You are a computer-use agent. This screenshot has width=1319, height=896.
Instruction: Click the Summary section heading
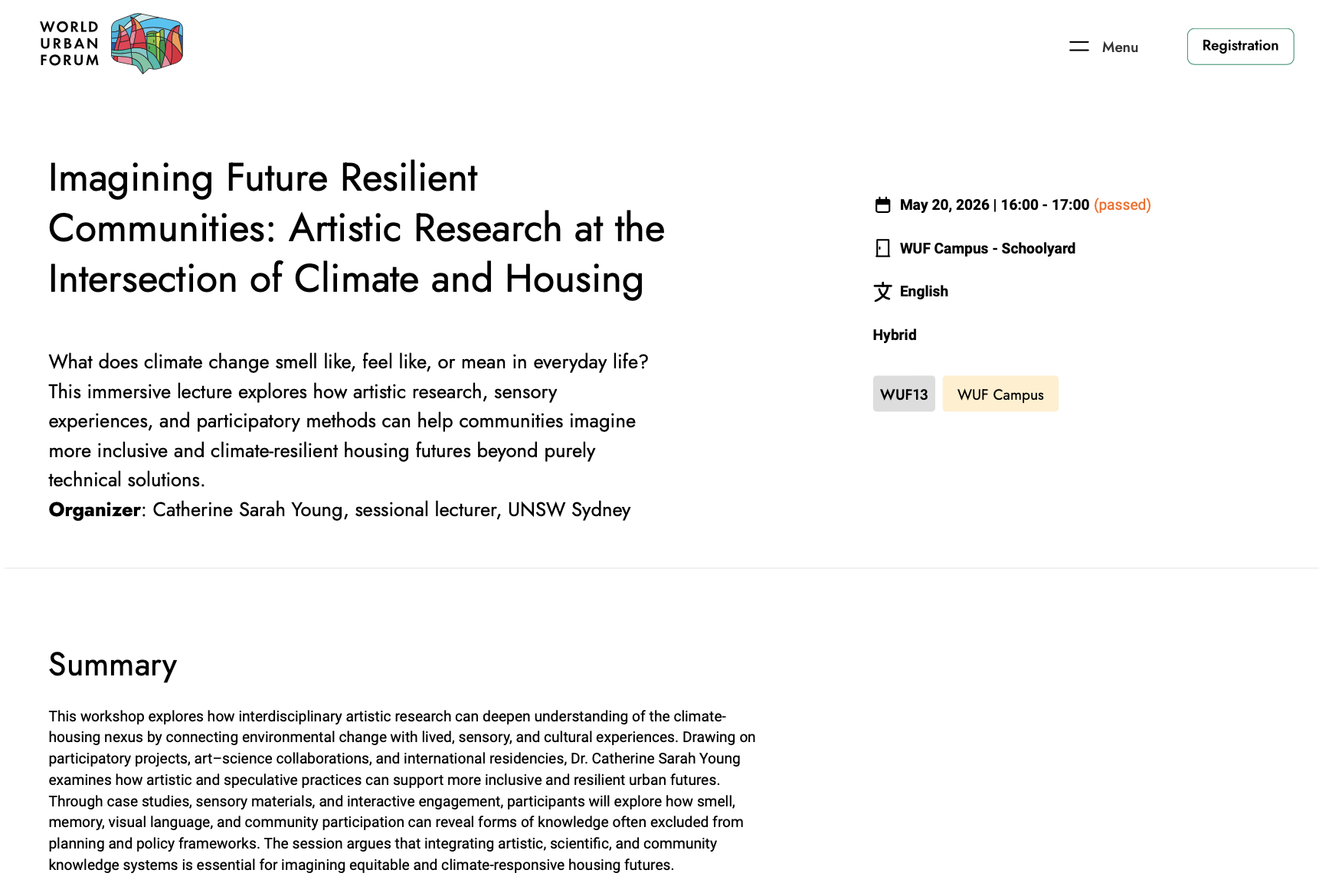pos(113,665)
